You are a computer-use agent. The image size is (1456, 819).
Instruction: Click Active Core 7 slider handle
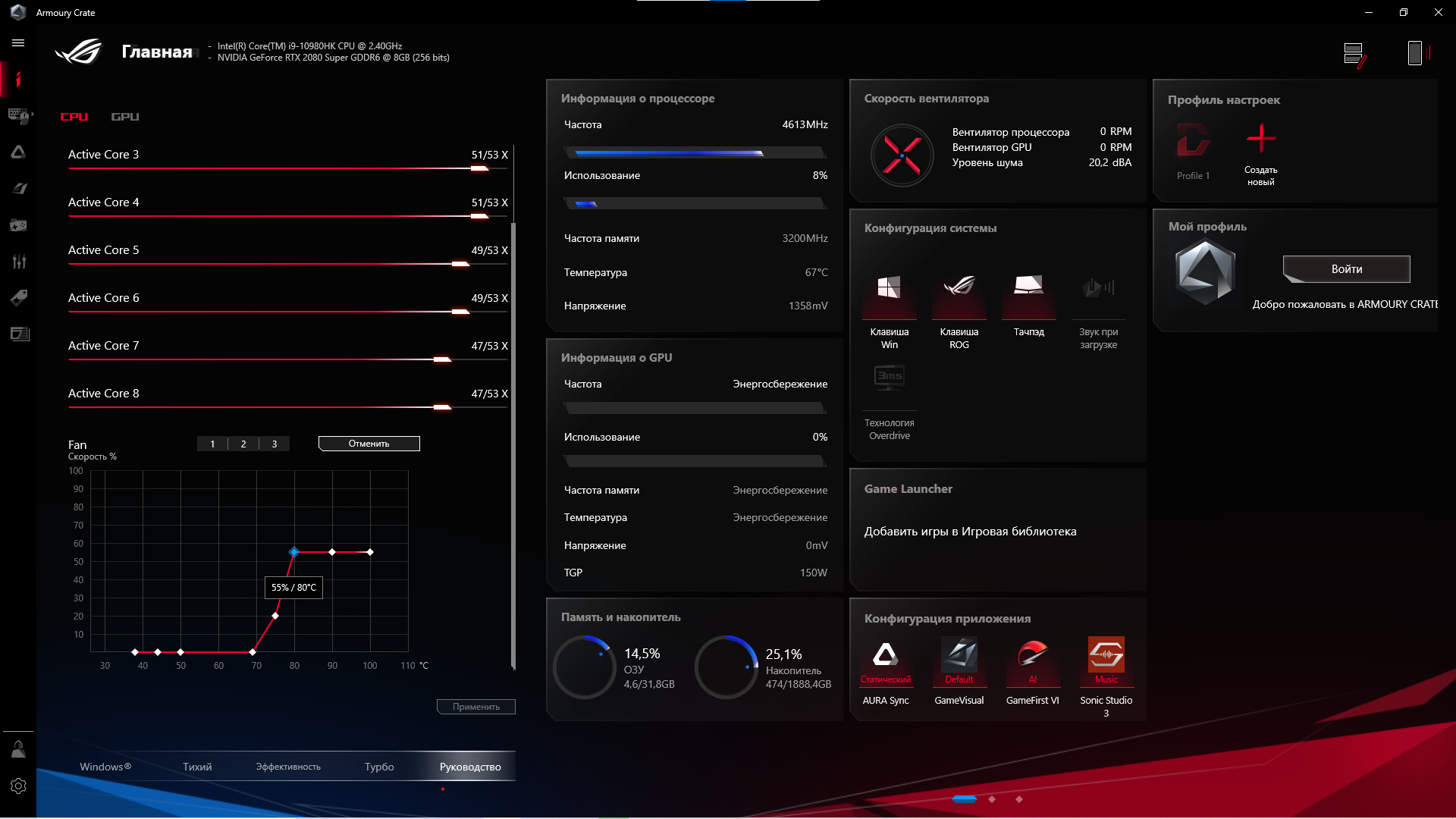pos(442,359)
